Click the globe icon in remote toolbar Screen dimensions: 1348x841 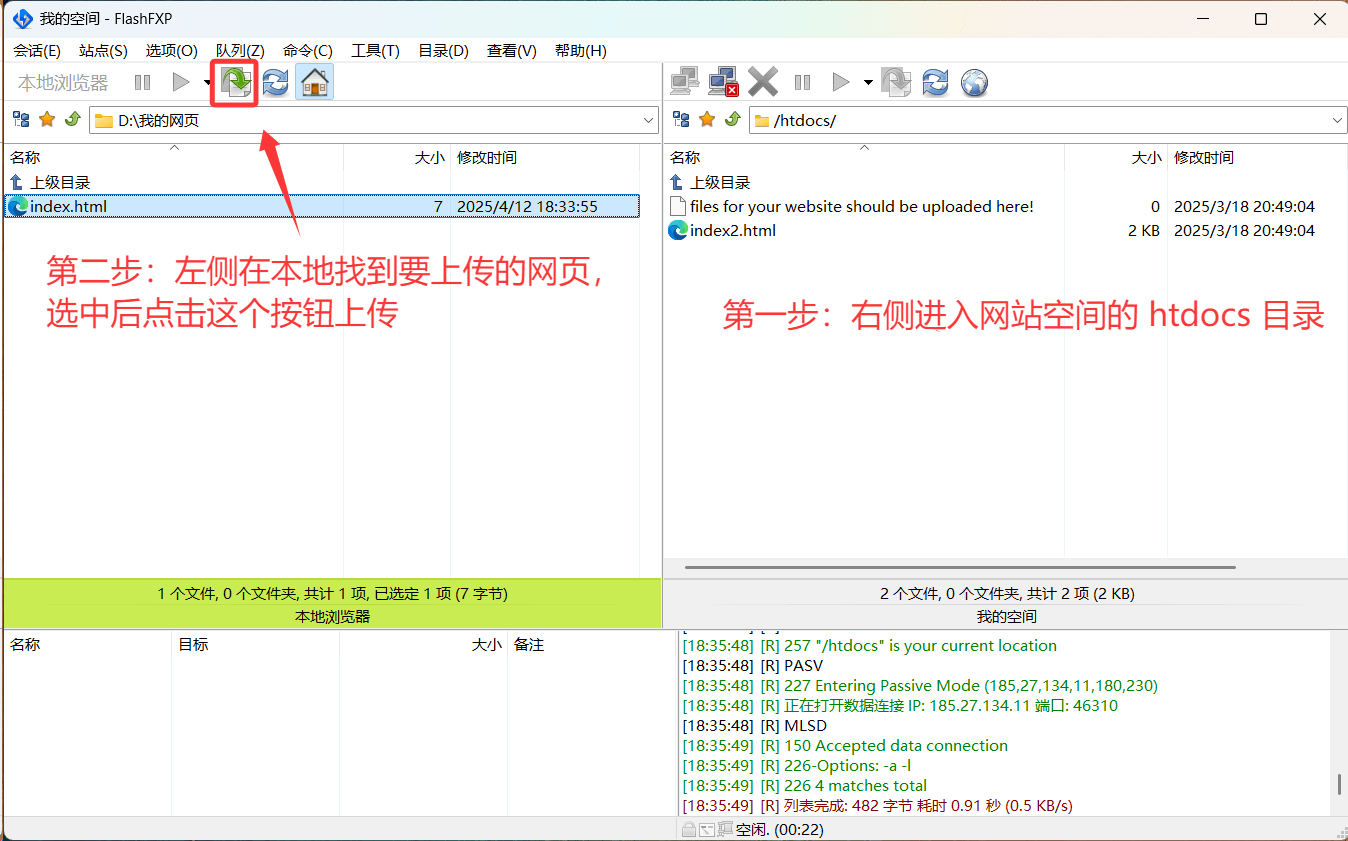[975, 82]
